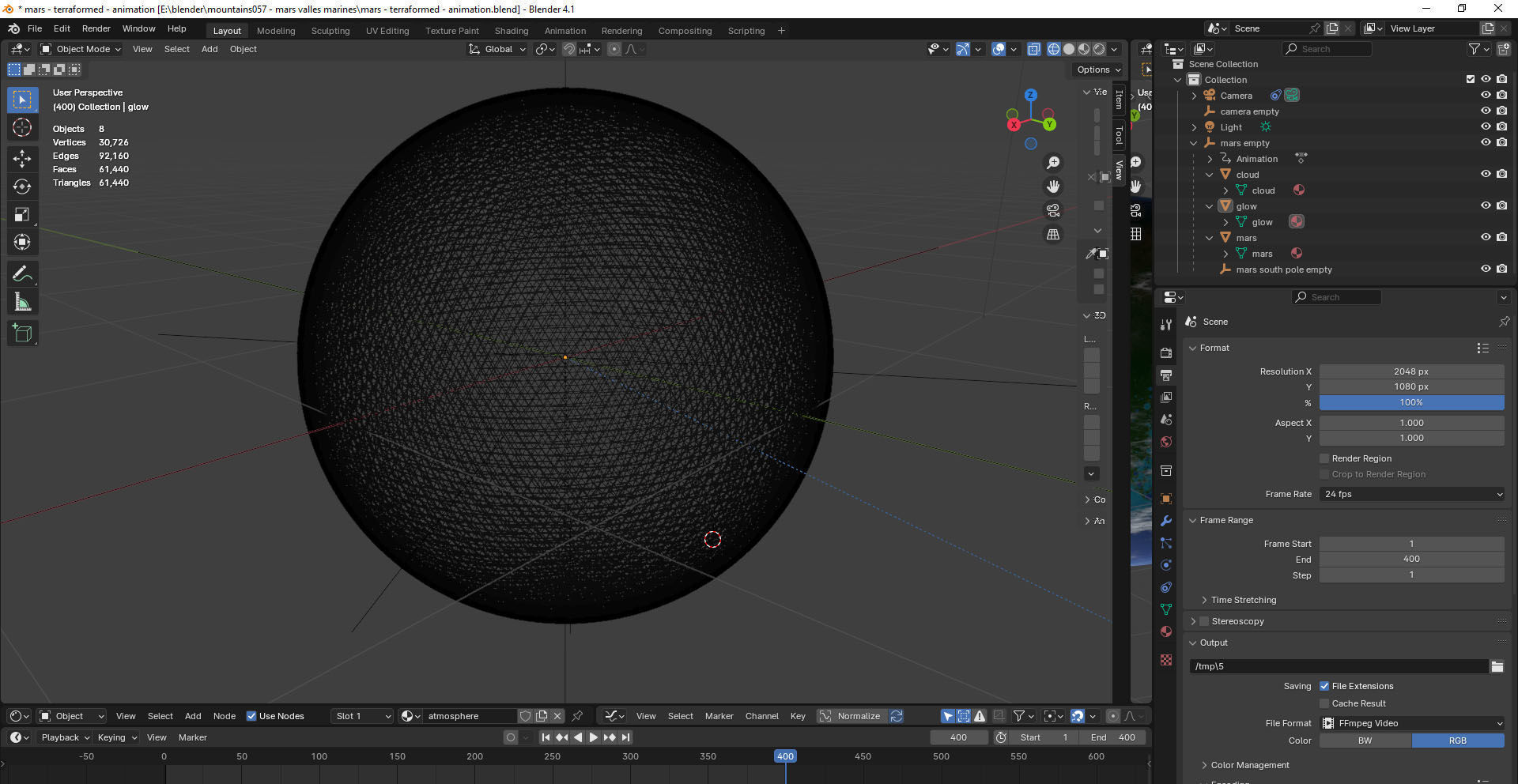Toggle visibility of the glow object
Screen dimensions: 1518x784
point(1486,205)
